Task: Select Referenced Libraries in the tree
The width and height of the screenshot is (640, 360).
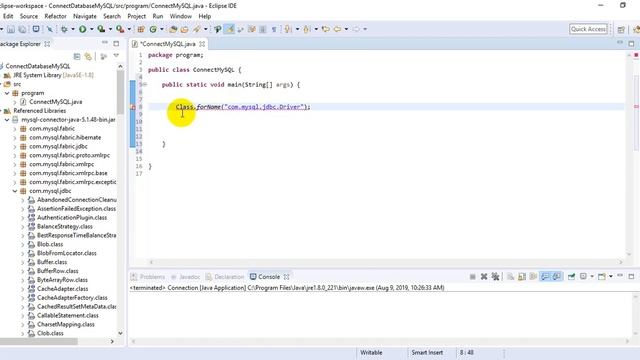Action: pos(40,111)
